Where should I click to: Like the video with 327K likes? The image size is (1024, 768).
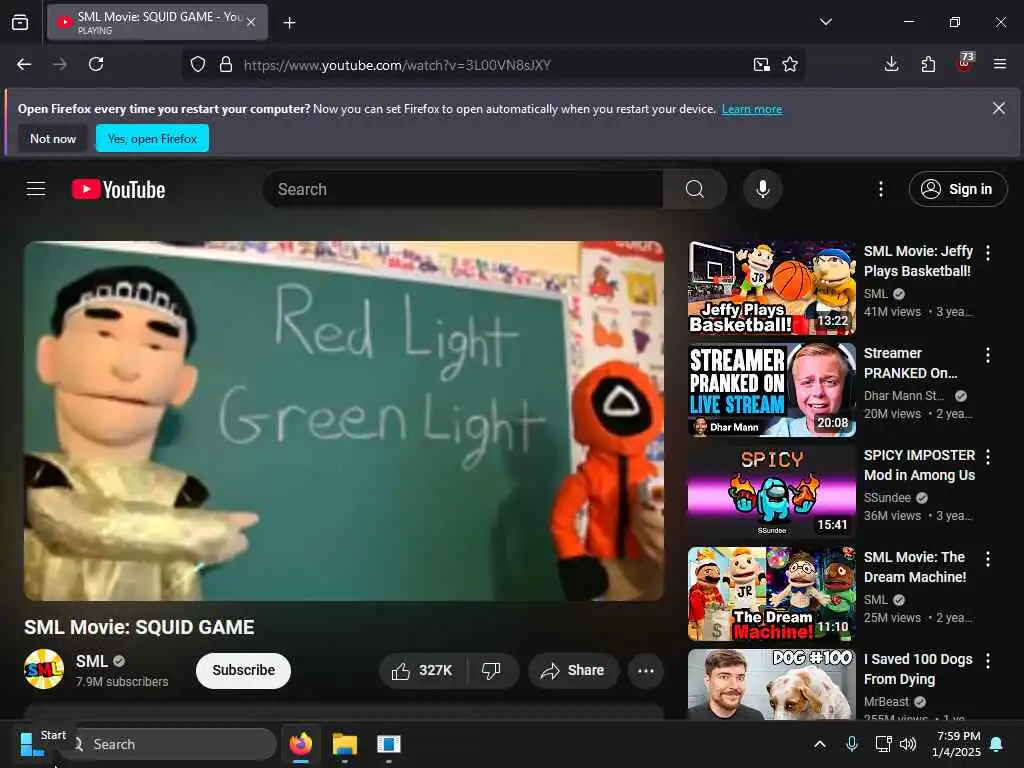coord(423,671)
